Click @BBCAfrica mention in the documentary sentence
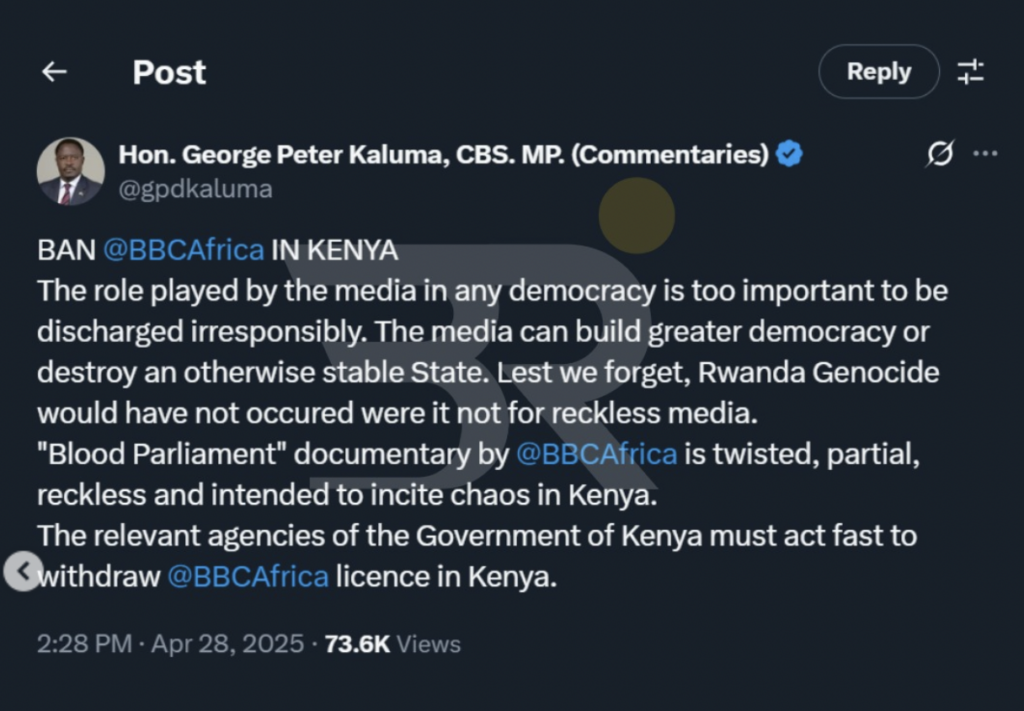Screen dimensions: 1024x711 (x=596, y=453)
